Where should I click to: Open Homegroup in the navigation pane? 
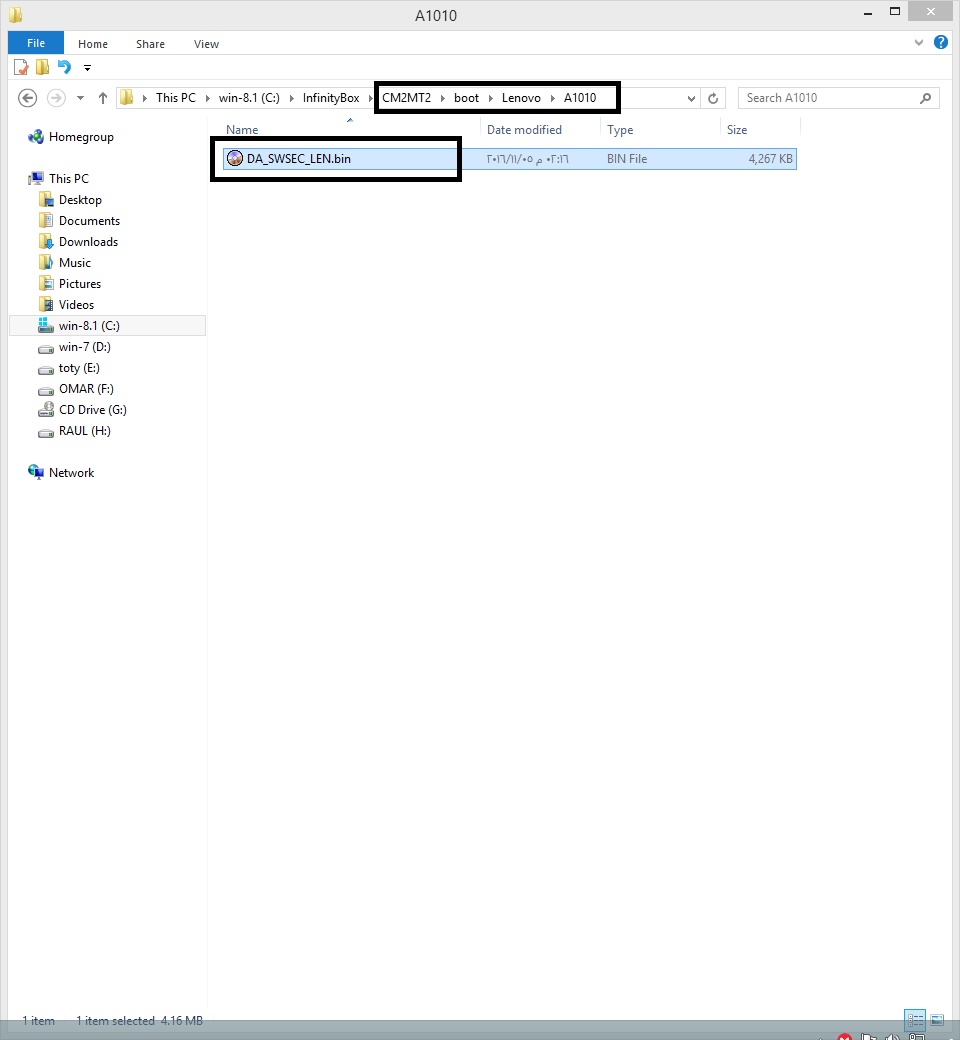click(81, 137)
